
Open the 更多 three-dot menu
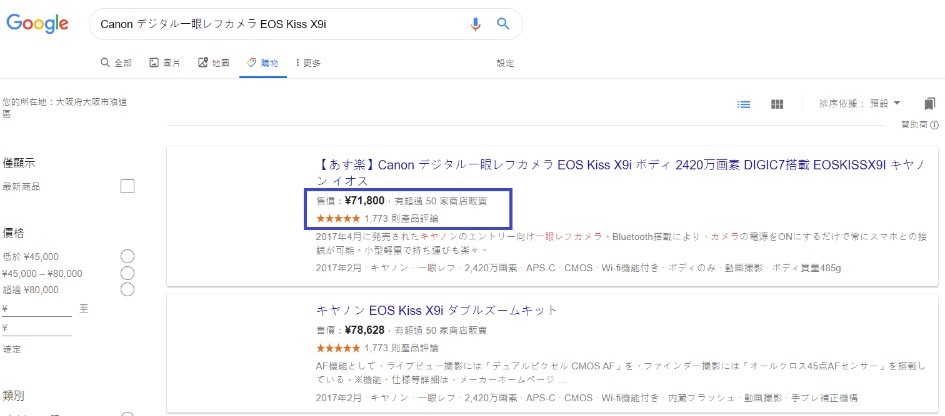[308, 63]
